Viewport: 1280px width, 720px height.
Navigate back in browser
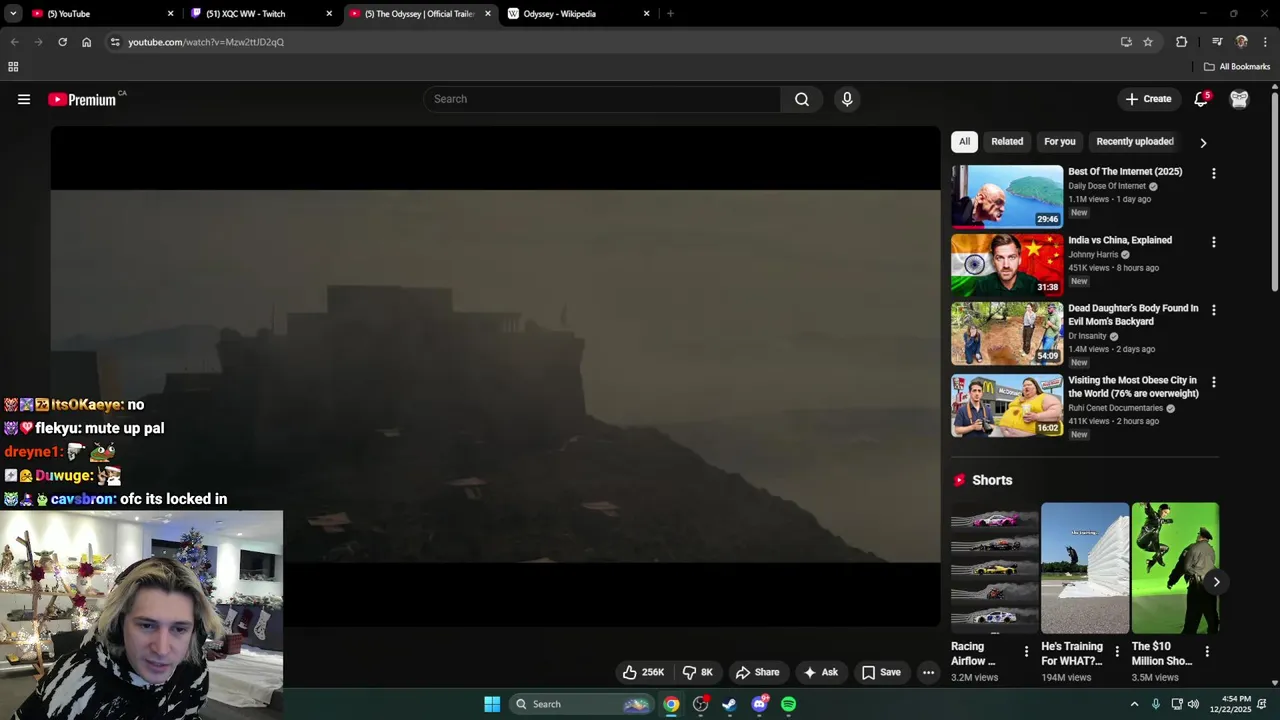coord(14,42)
